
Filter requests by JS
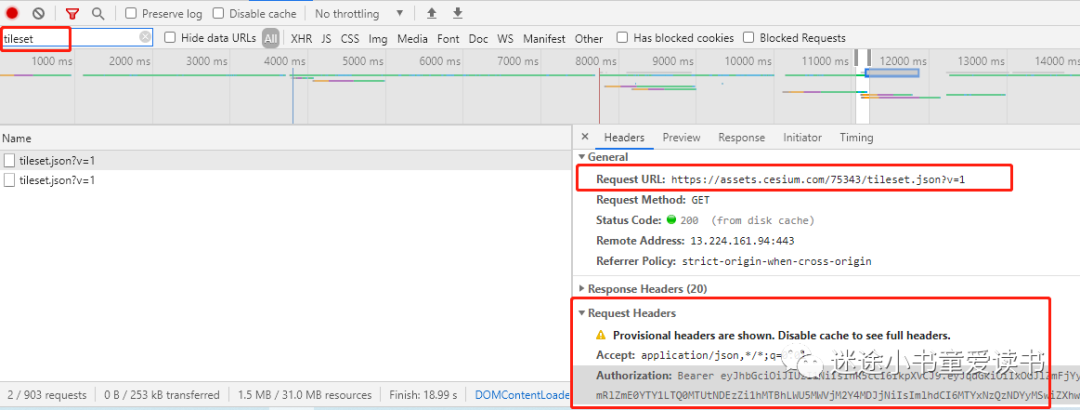coord(326,39)
